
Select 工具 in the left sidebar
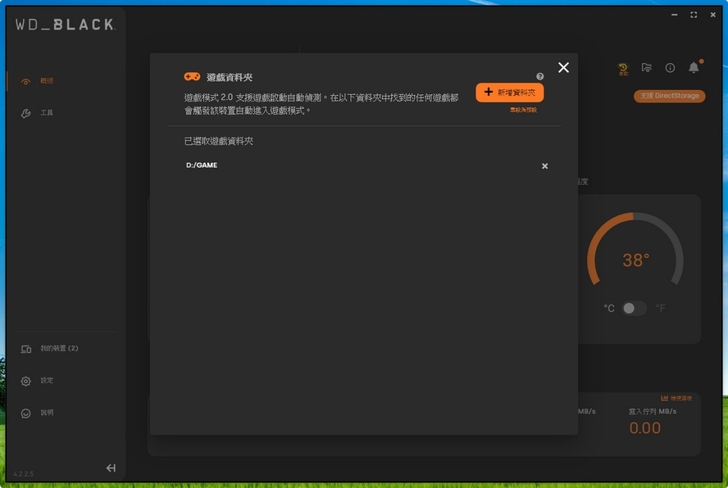(46, 113)
